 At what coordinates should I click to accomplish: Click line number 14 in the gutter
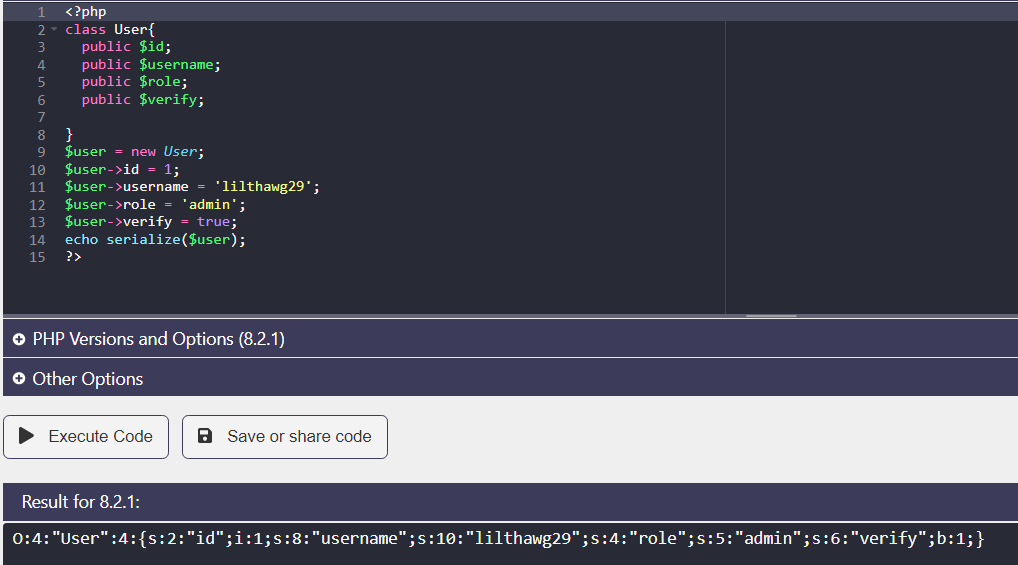37,240
